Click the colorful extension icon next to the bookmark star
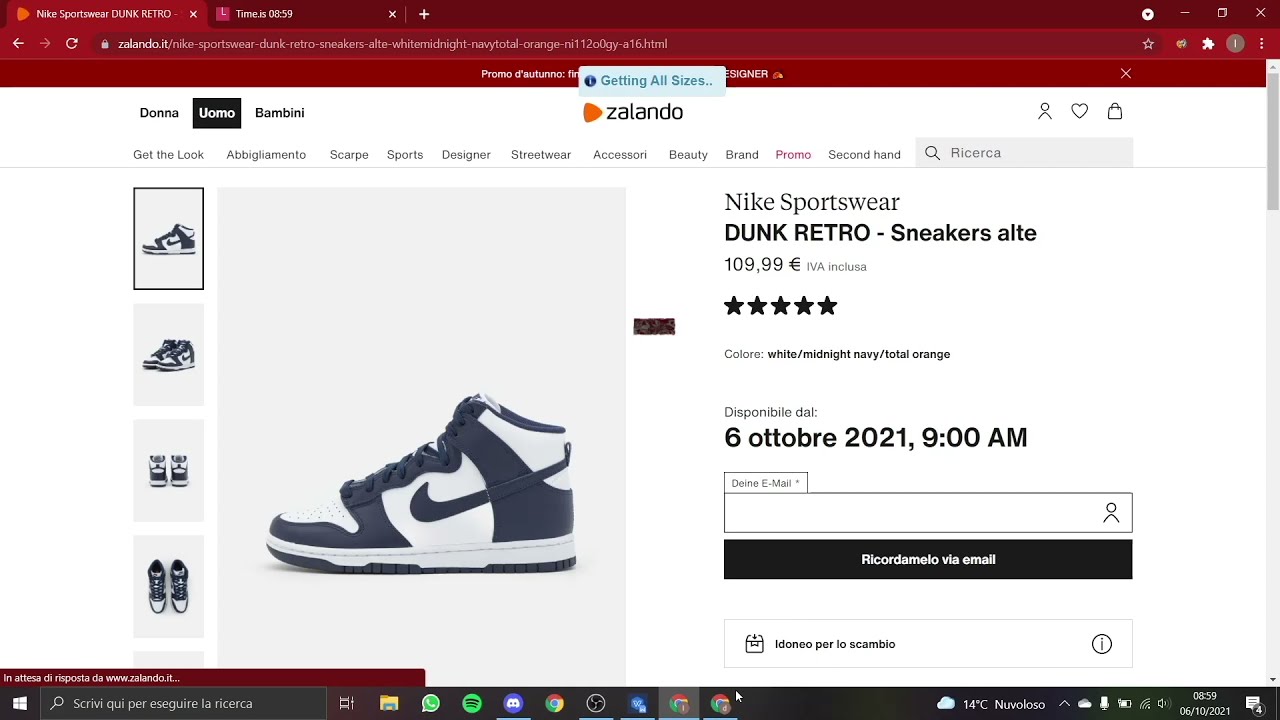 point(1181,44)
